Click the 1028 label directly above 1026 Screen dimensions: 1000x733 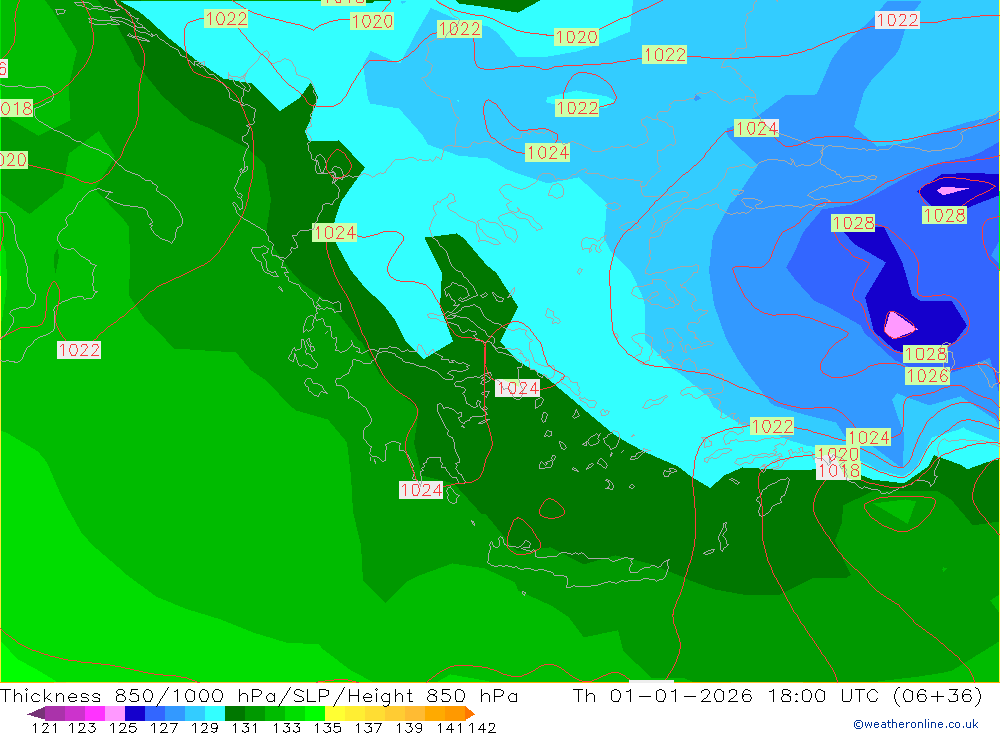coord(925,354)
